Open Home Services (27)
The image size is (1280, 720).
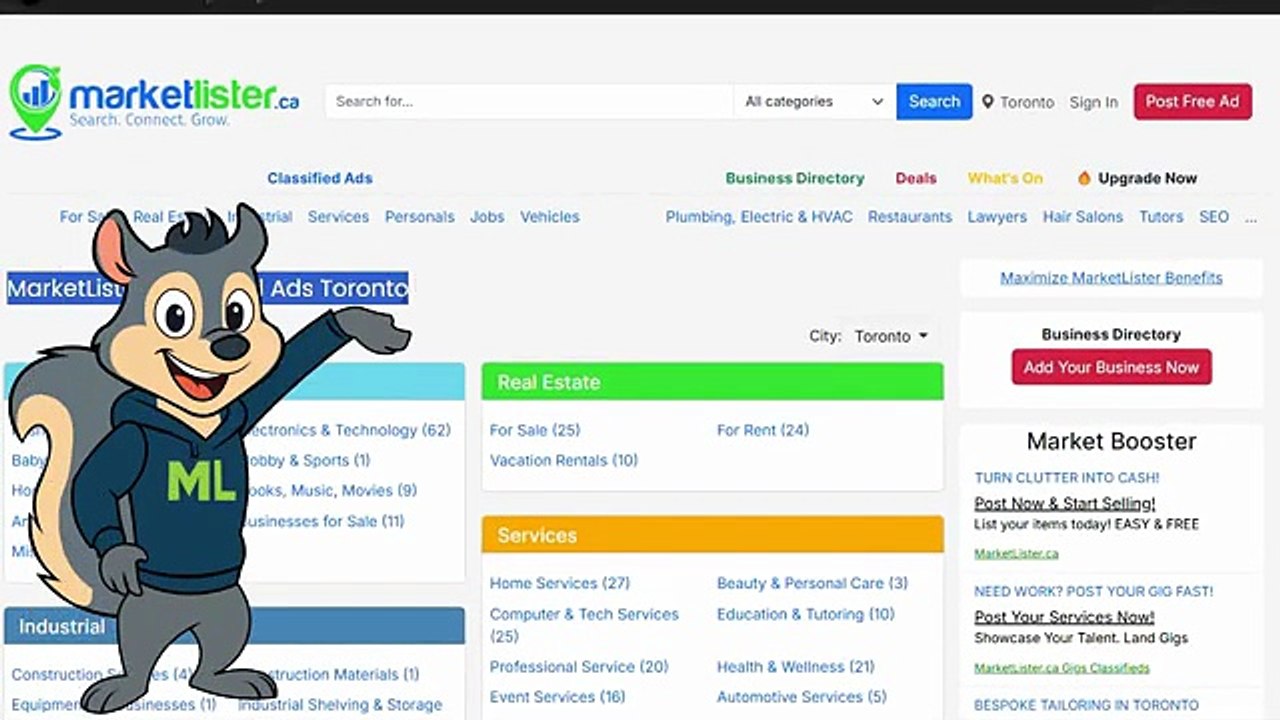(560, 583)
